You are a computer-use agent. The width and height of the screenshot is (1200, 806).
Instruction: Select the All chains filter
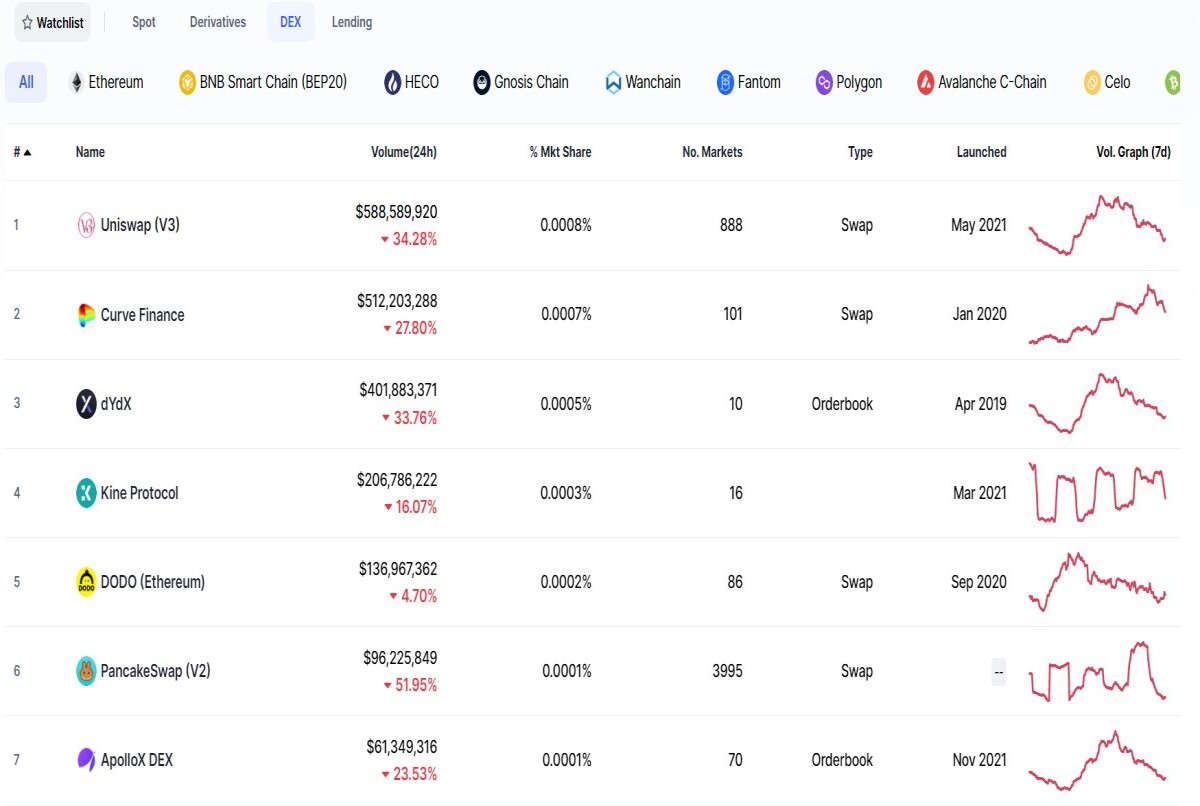(x=26, y=82)
